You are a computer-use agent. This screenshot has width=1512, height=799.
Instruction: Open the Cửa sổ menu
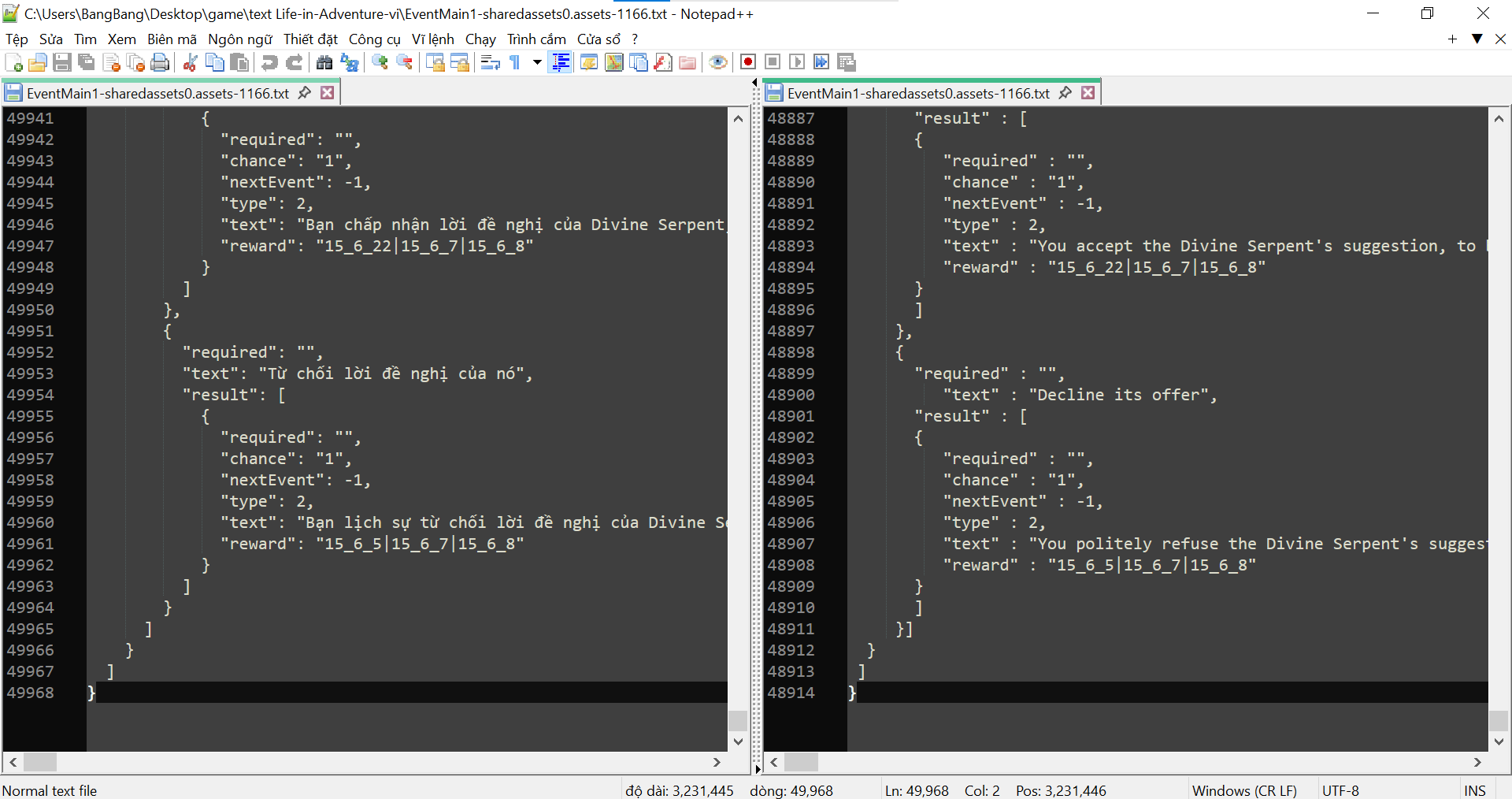click(598, 39)
